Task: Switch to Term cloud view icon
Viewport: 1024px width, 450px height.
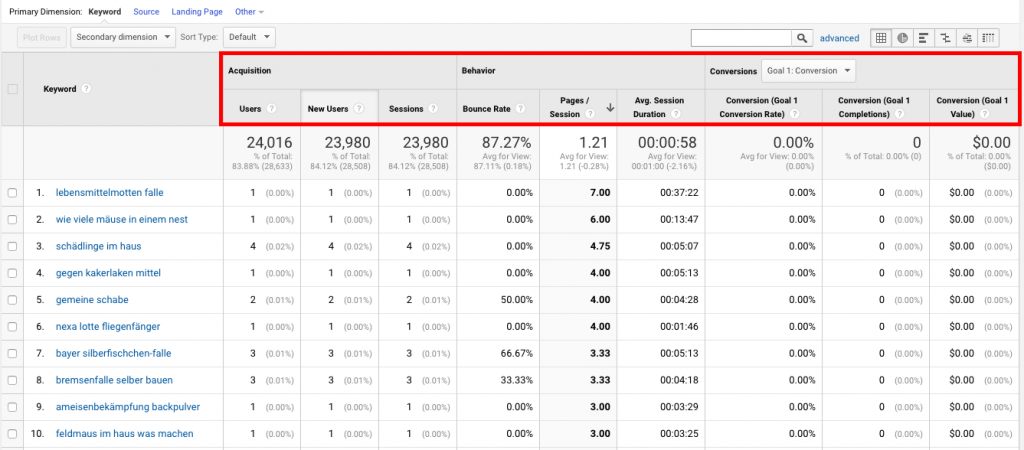Action: pos(967,38)
